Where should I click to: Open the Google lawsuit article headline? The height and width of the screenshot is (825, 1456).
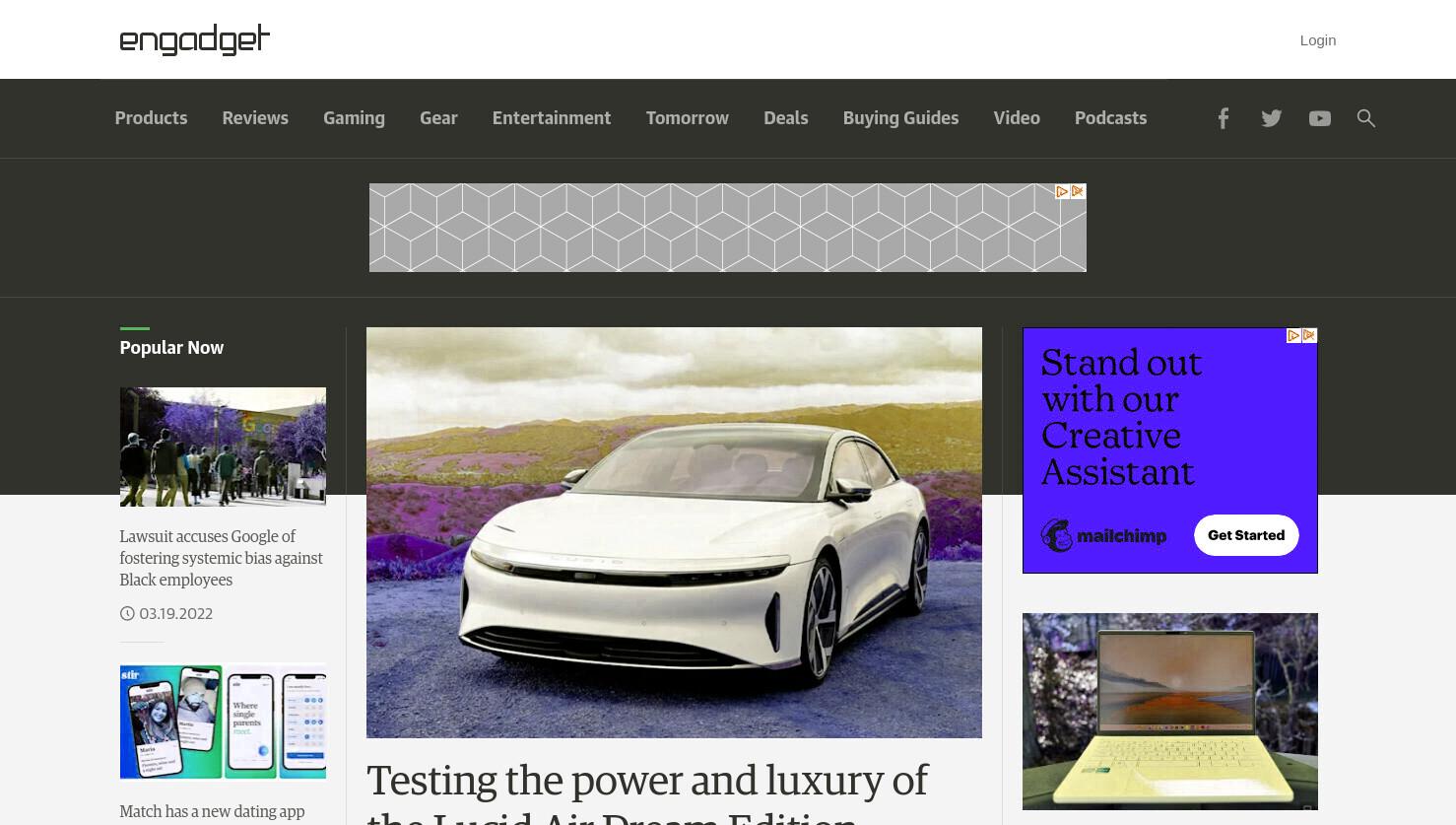click(222, 558)
